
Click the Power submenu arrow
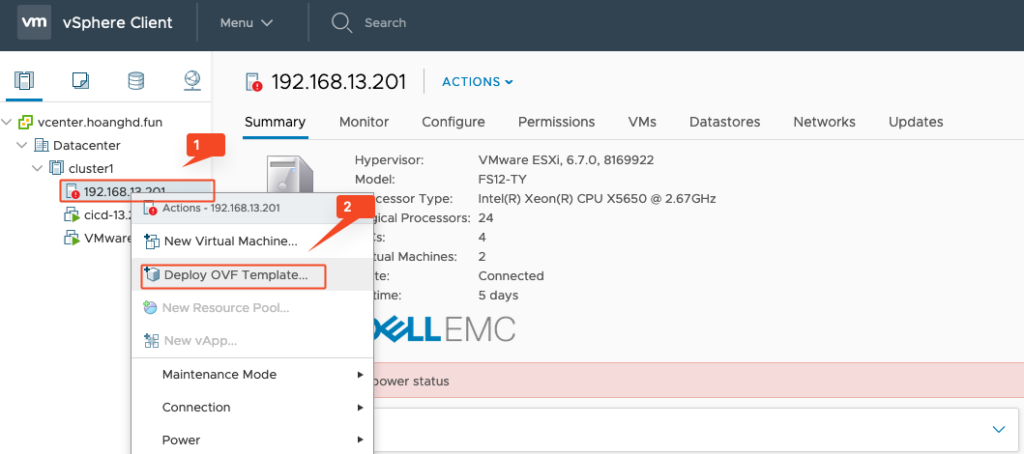coord(360,440)
